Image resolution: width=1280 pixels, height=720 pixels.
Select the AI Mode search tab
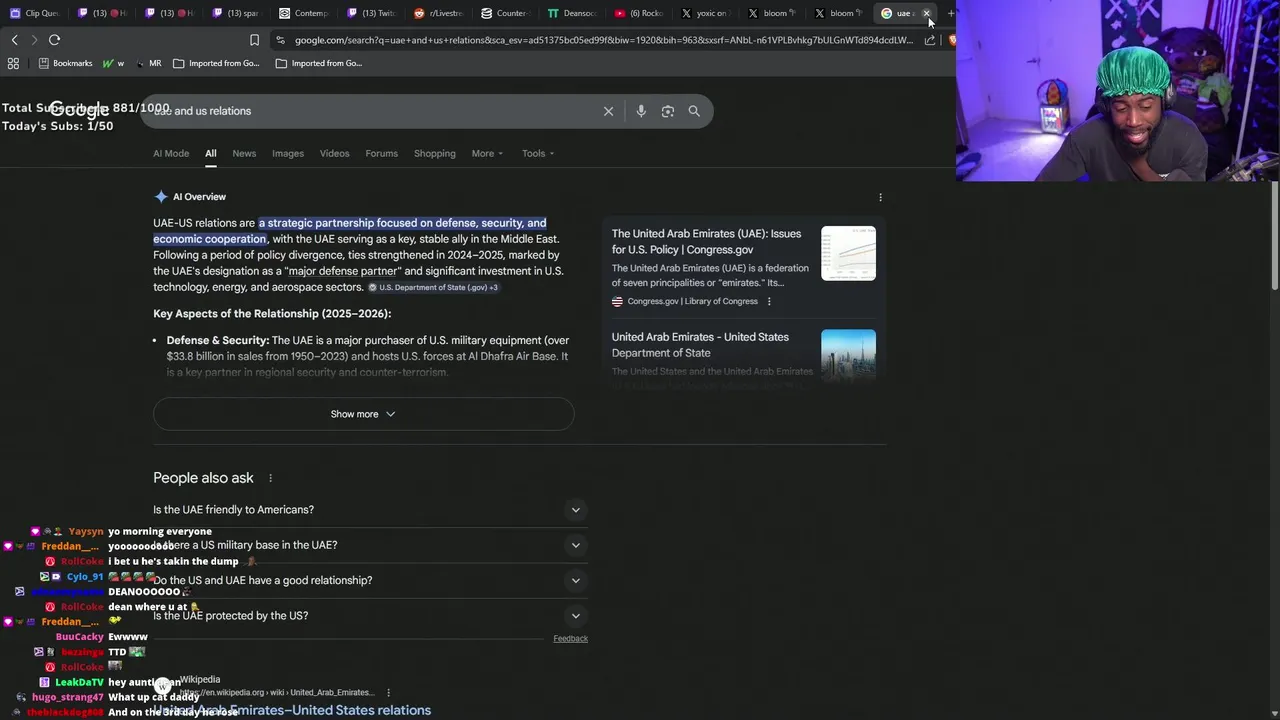tap(171, 153)
